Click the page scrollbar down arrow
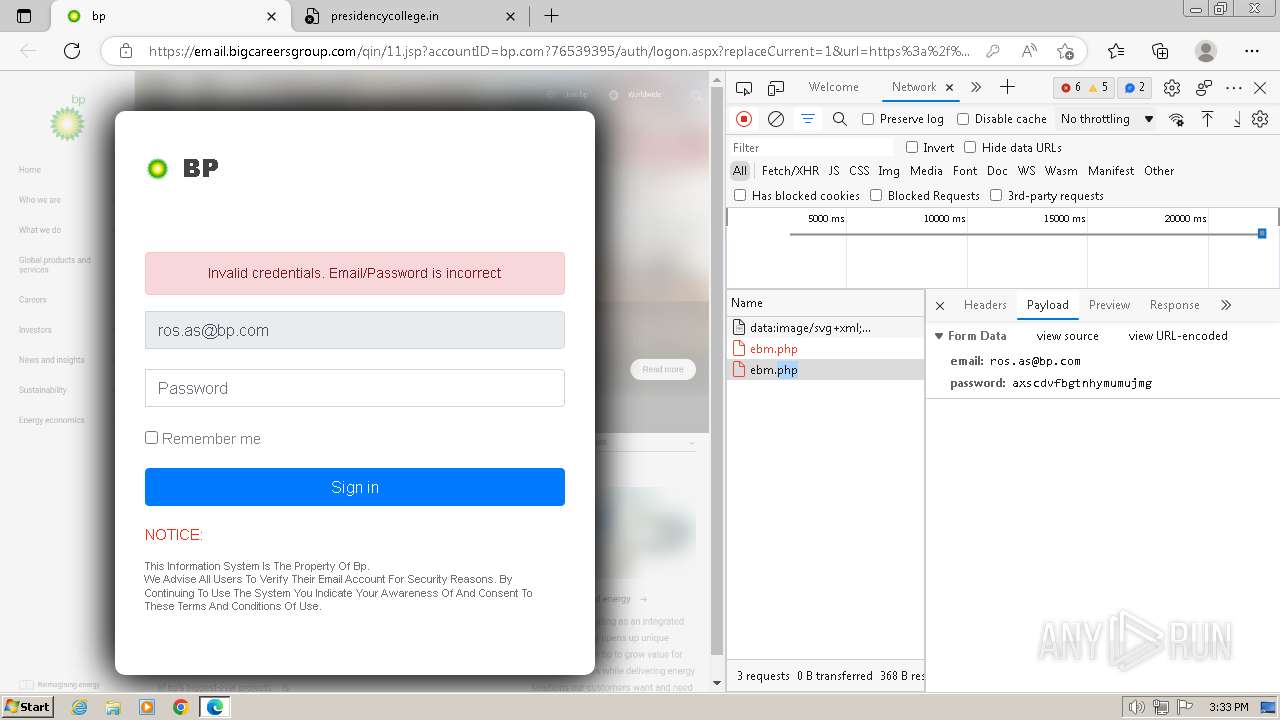Screen dimensions: 1280x720 click(x=716, y=683)
